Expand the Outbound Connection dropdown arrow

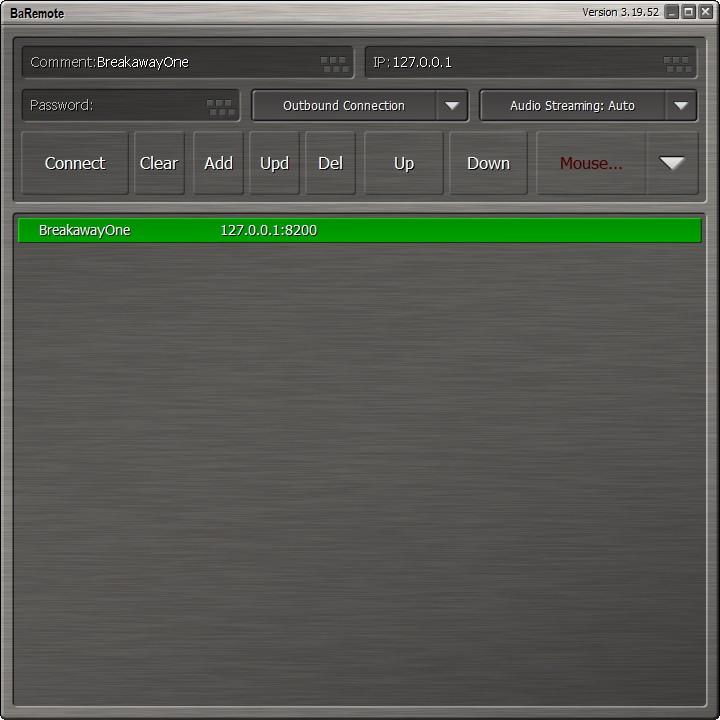point(452,106)
